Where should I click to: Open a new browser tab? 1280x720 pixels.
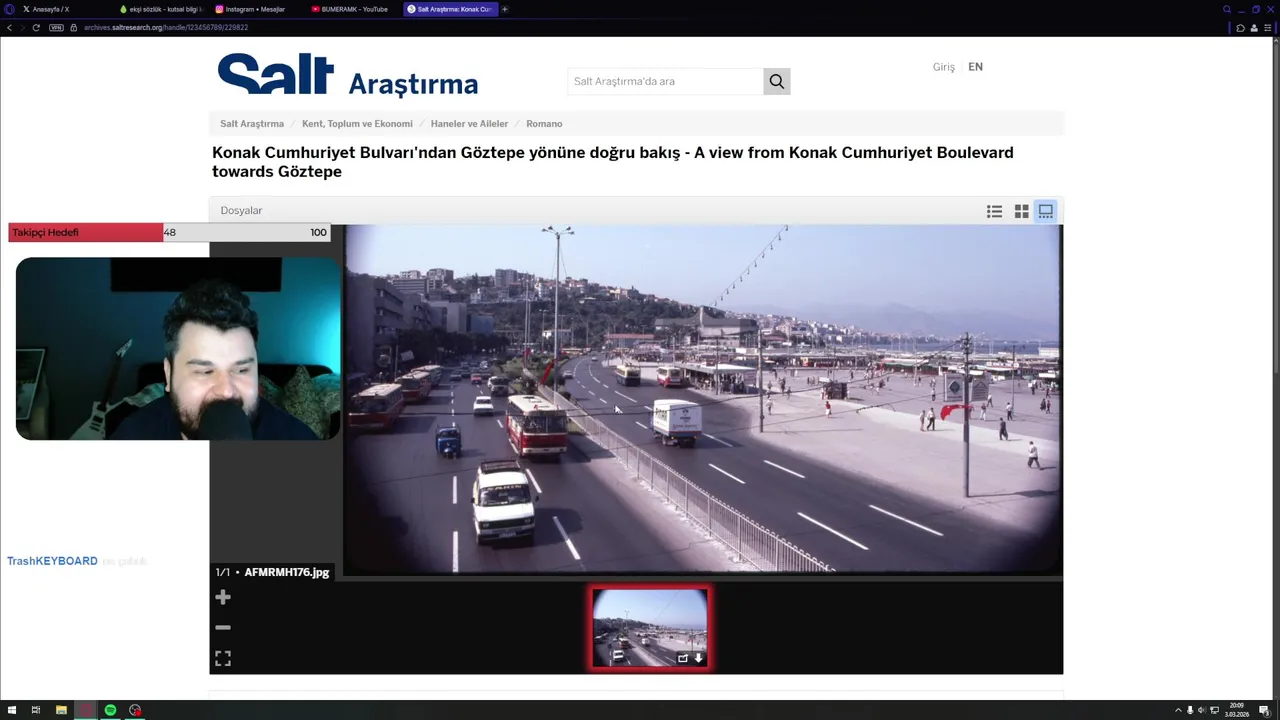504,9
